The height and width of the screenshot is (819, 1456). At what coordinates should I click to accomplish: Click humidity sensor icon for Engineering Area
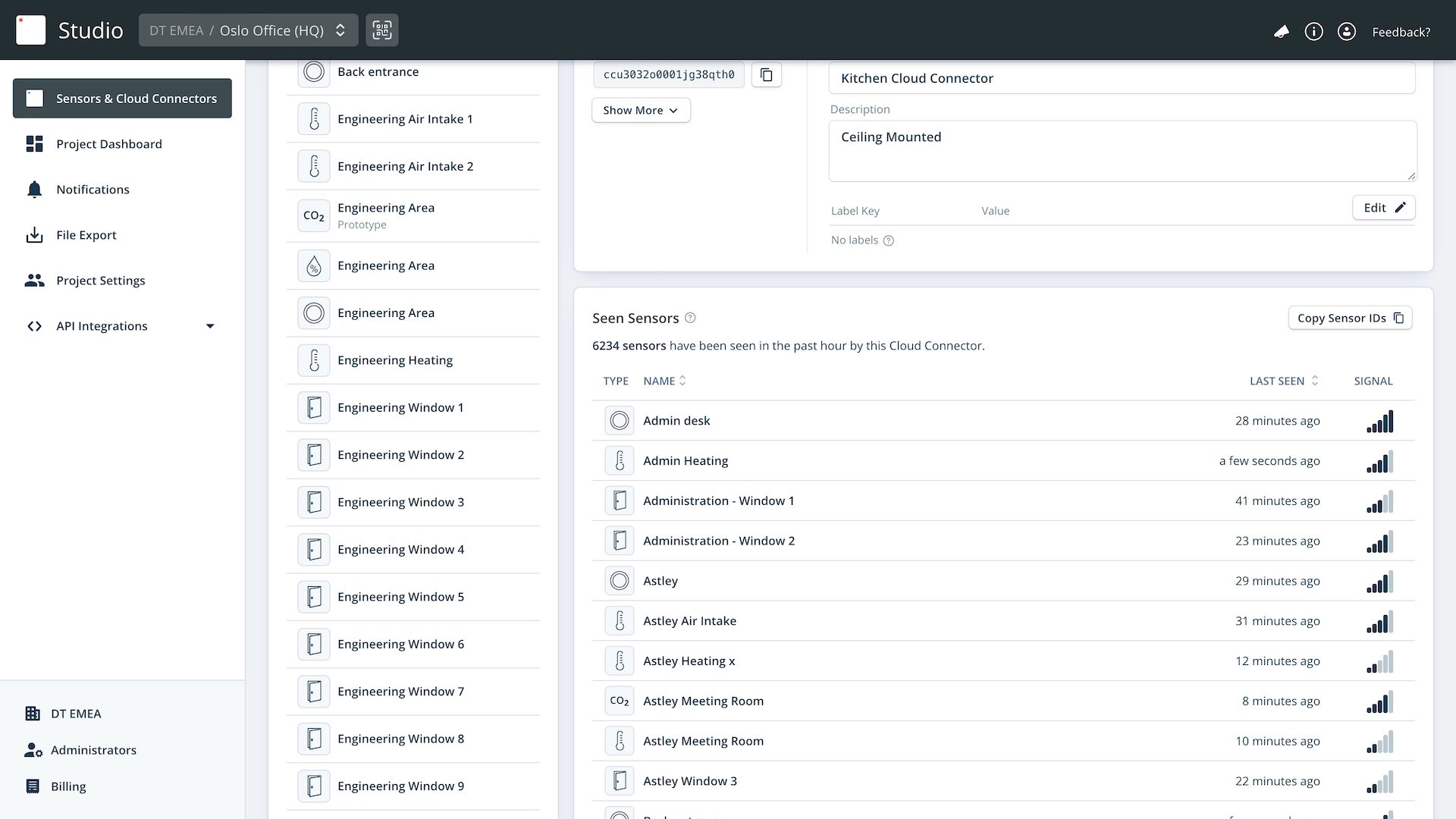click(314, 266)
